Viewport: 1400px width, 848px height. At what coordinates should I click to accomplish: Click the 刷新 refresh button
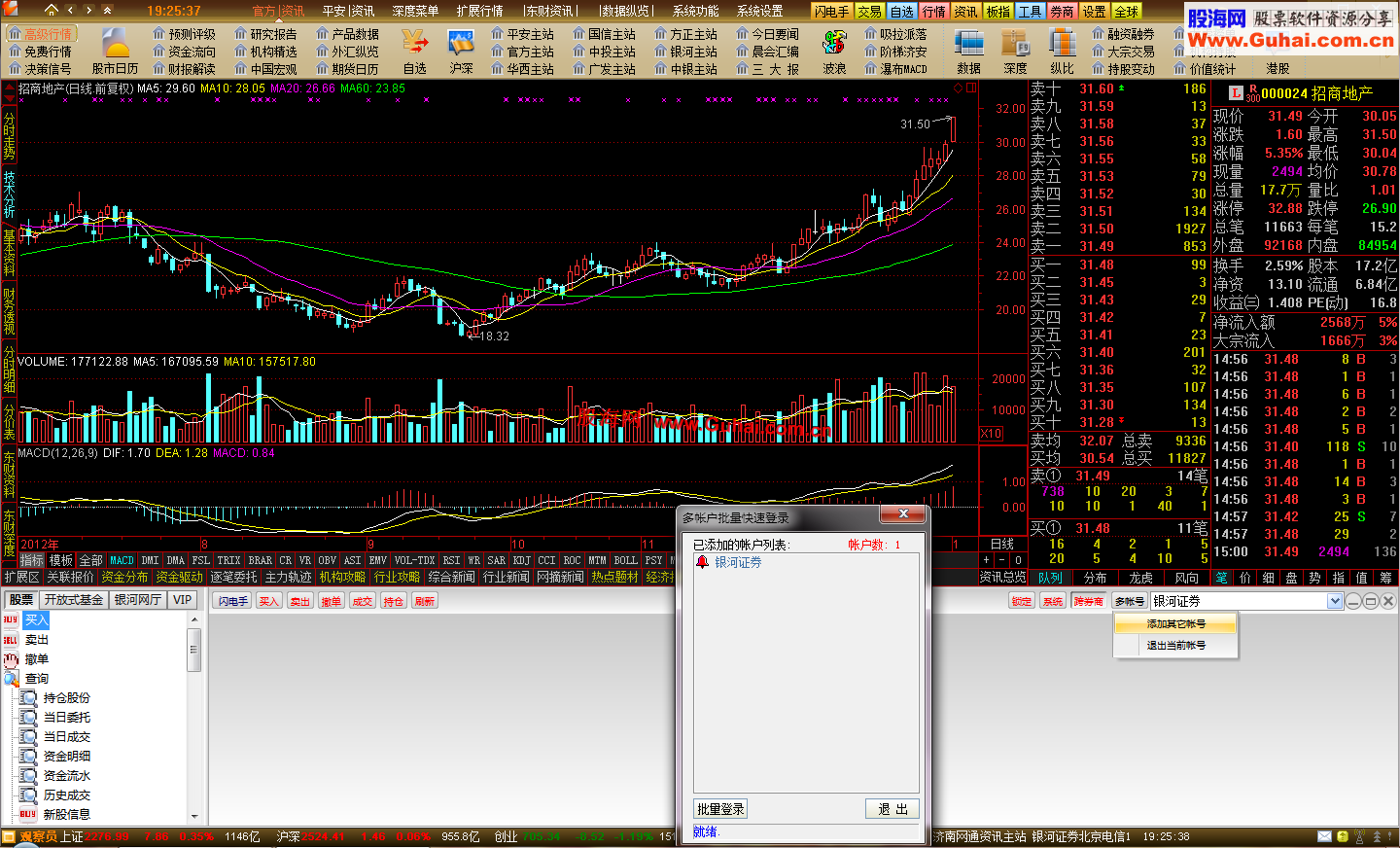coord(425,601)
